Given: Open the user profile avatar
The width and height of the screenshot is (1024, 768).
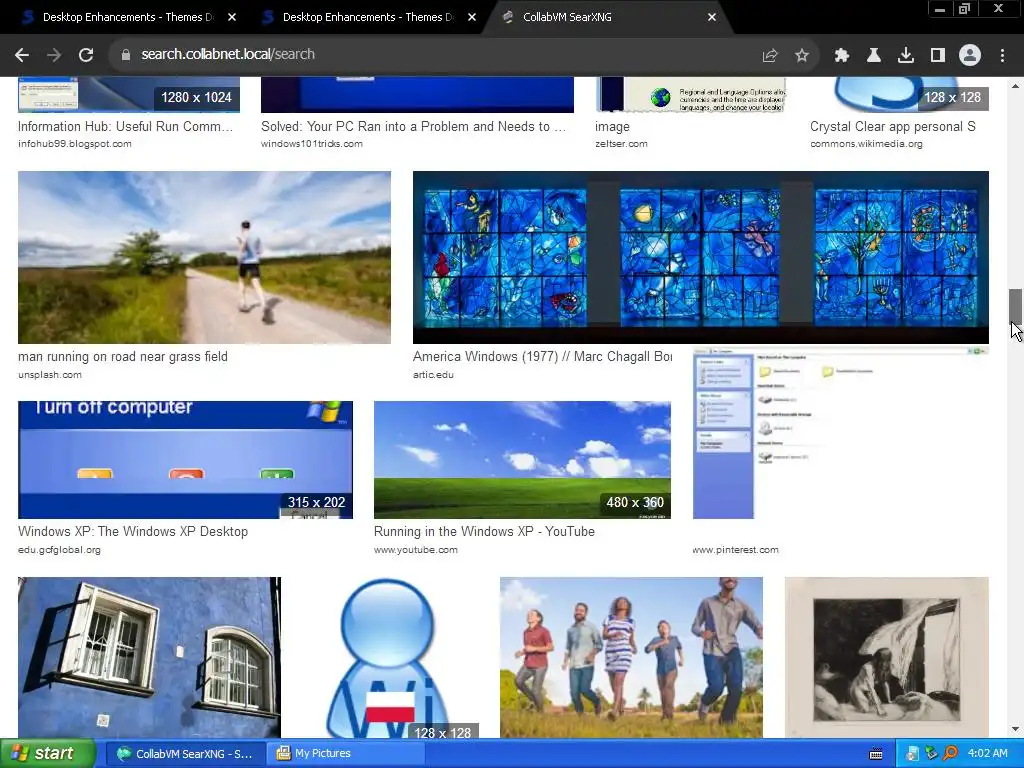Looking at the screenshot, I should [970, 56].
